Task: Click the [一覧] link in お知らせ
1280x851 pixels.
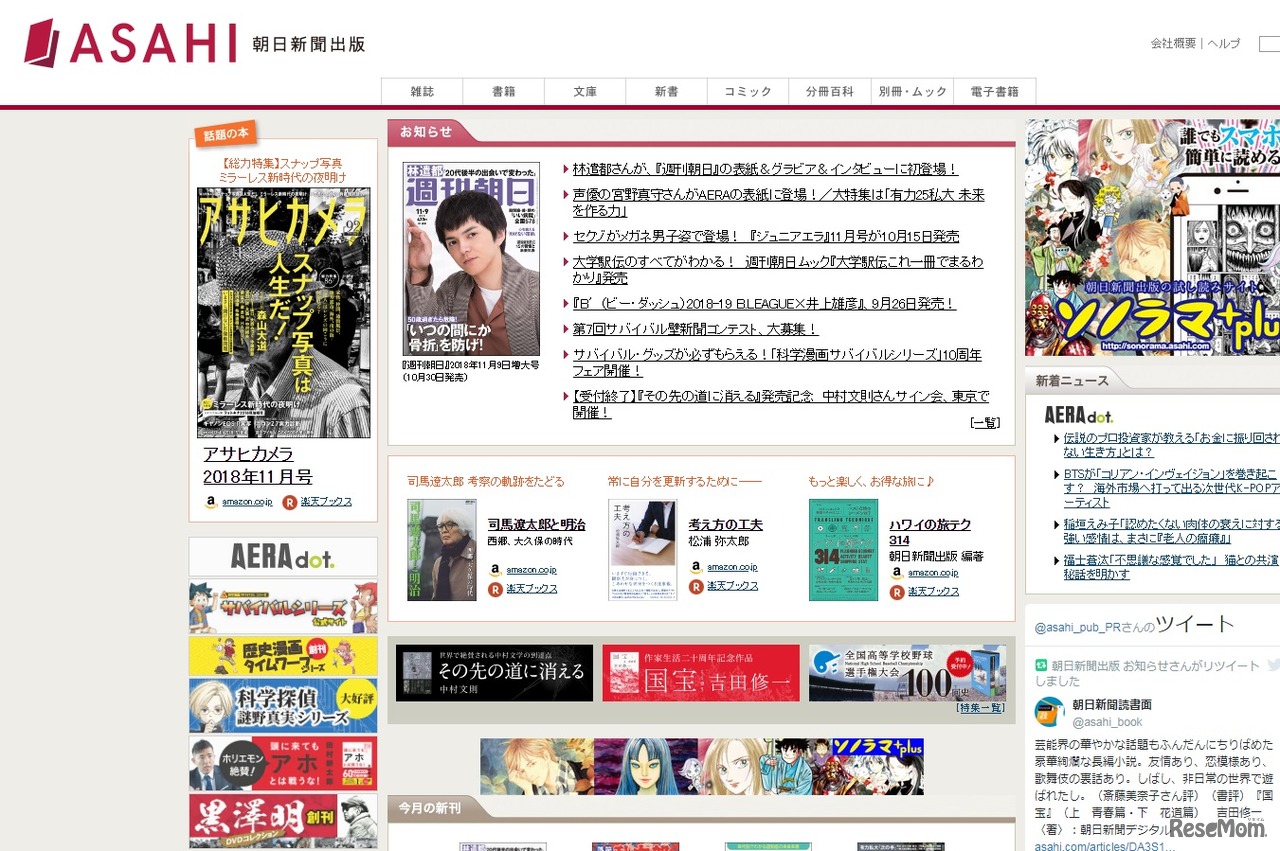Action: point(985,423)
